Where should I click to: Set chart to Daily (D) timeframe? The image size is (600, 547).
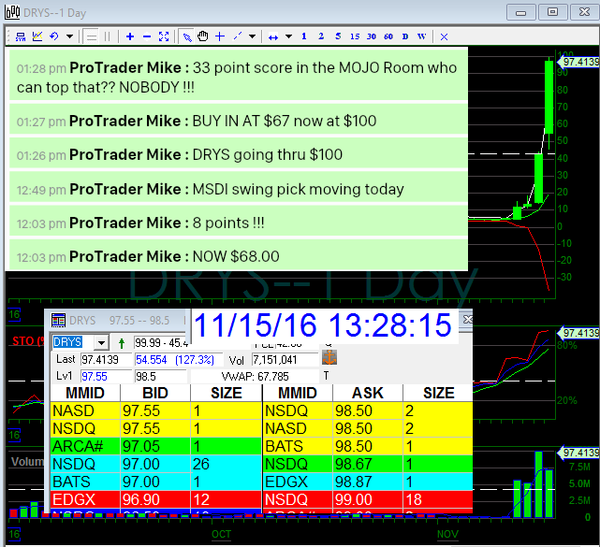[405, 36]
